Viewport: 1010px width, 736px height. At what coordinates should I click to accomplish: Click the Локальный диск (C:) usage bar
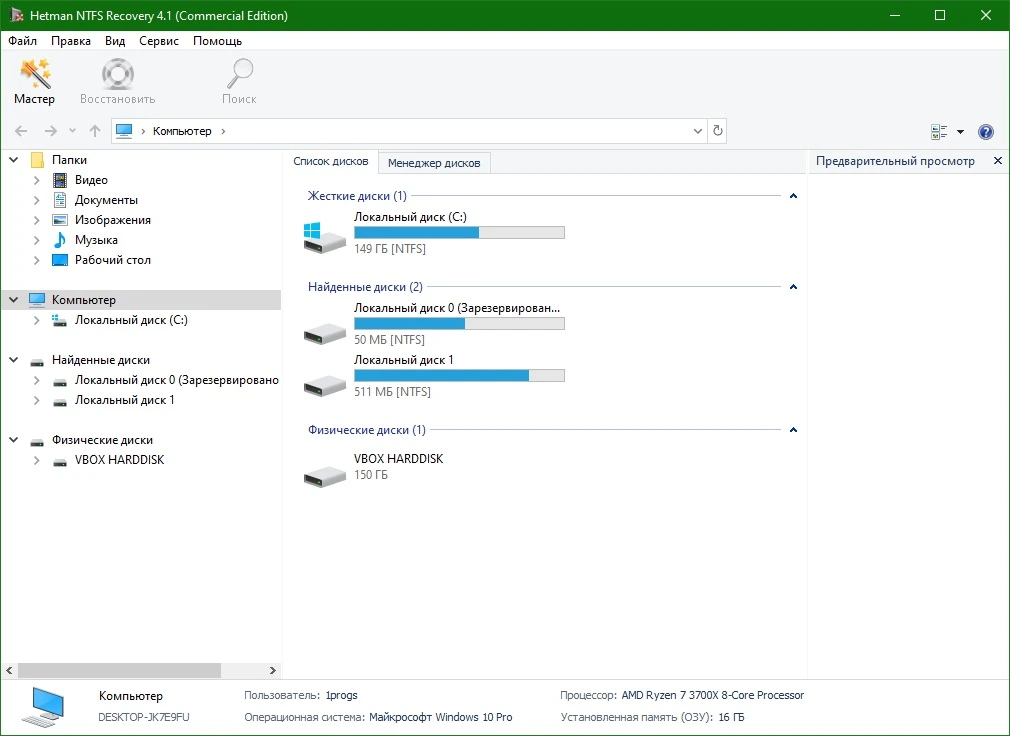coord(459,232)
